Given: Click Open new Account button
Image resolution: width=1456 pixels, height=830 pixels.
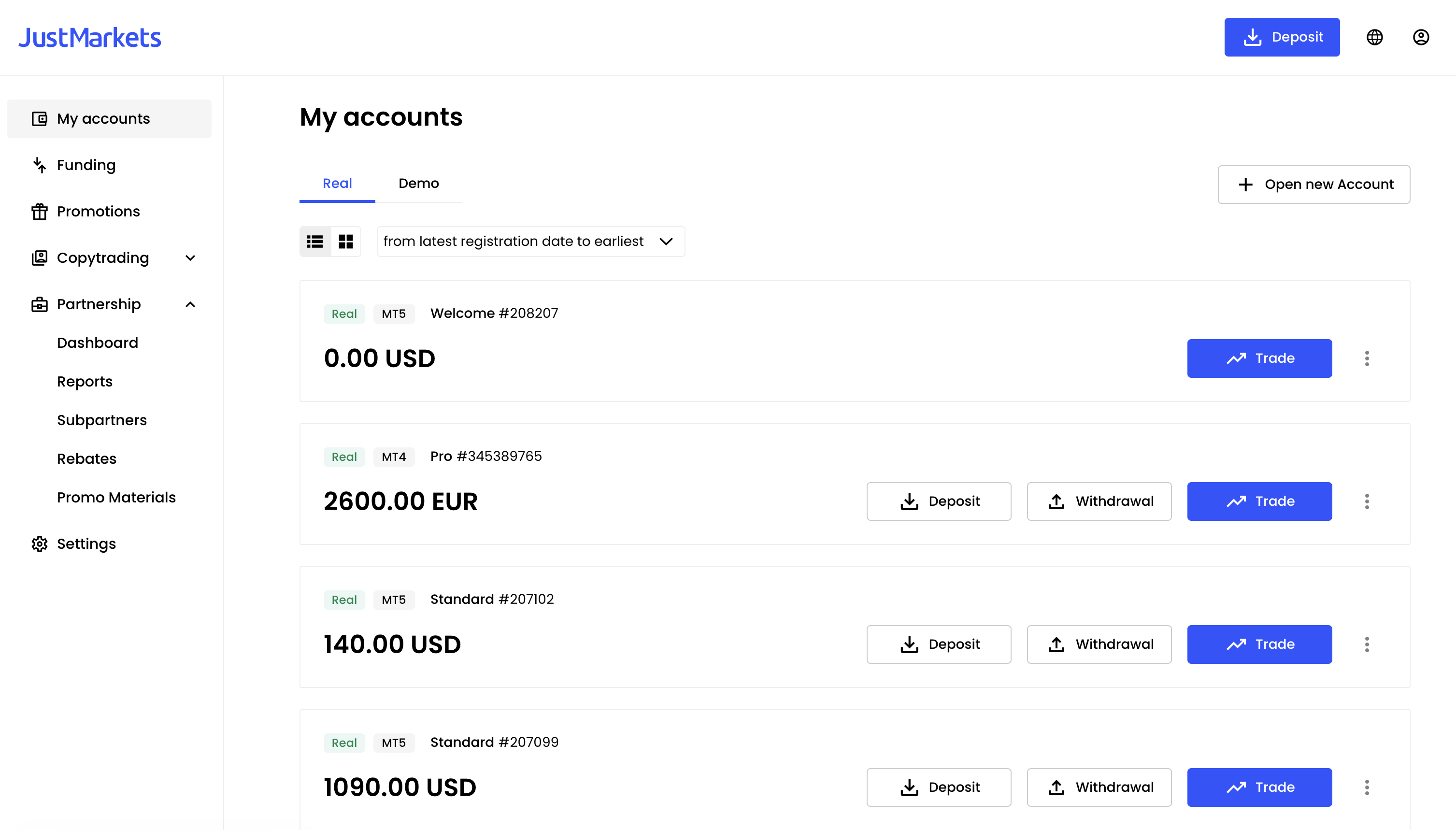Looking at the screenshot, I should [x=1313, y=184].
